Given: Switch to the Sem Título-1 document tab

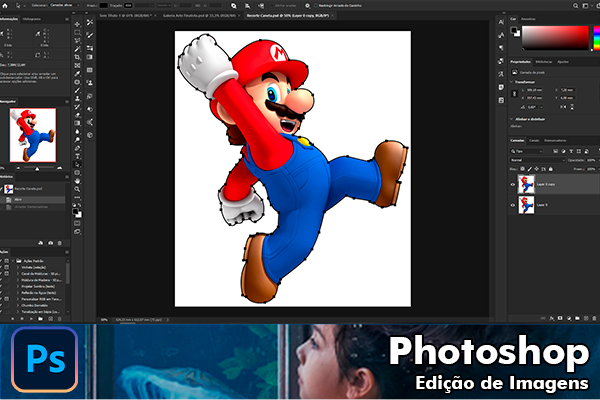Looking at the screenshot, I should (x=126, y=16).
